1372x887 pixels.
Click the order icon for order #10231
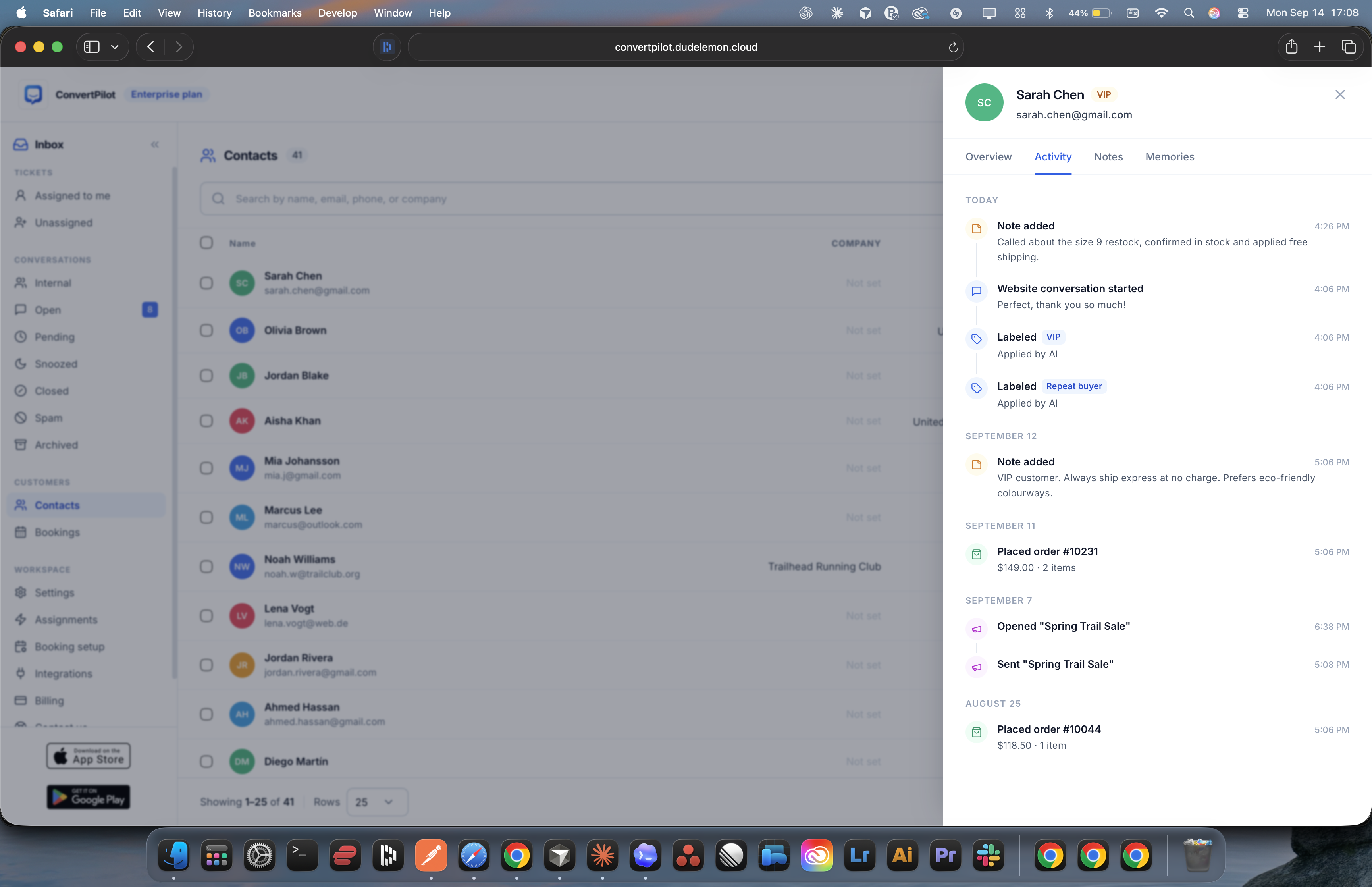(x=976, y=554)
